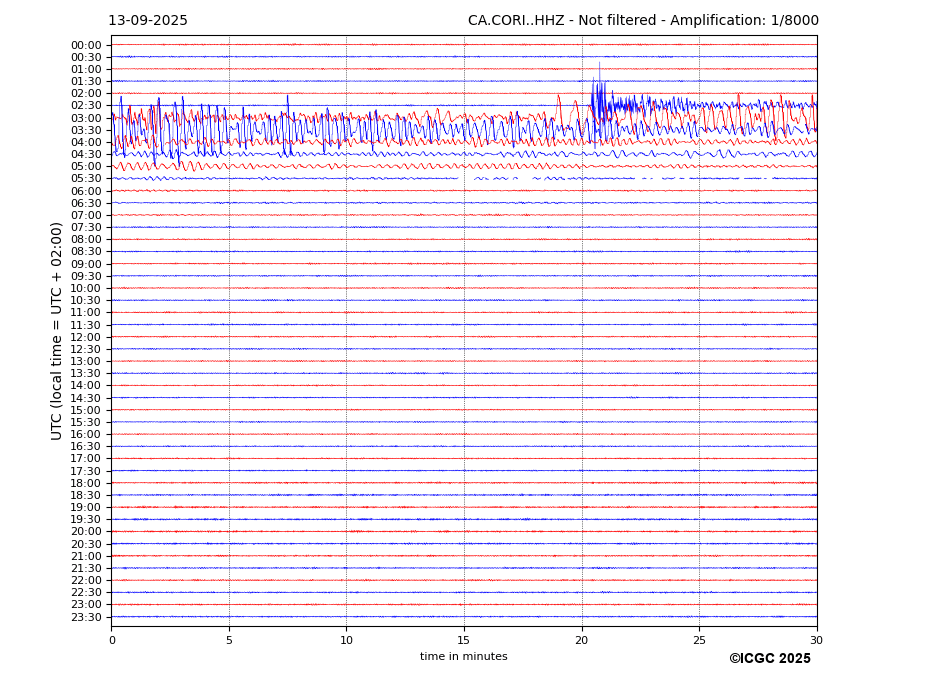Click the vertical UTC local time axis label

tap(56, 331)
